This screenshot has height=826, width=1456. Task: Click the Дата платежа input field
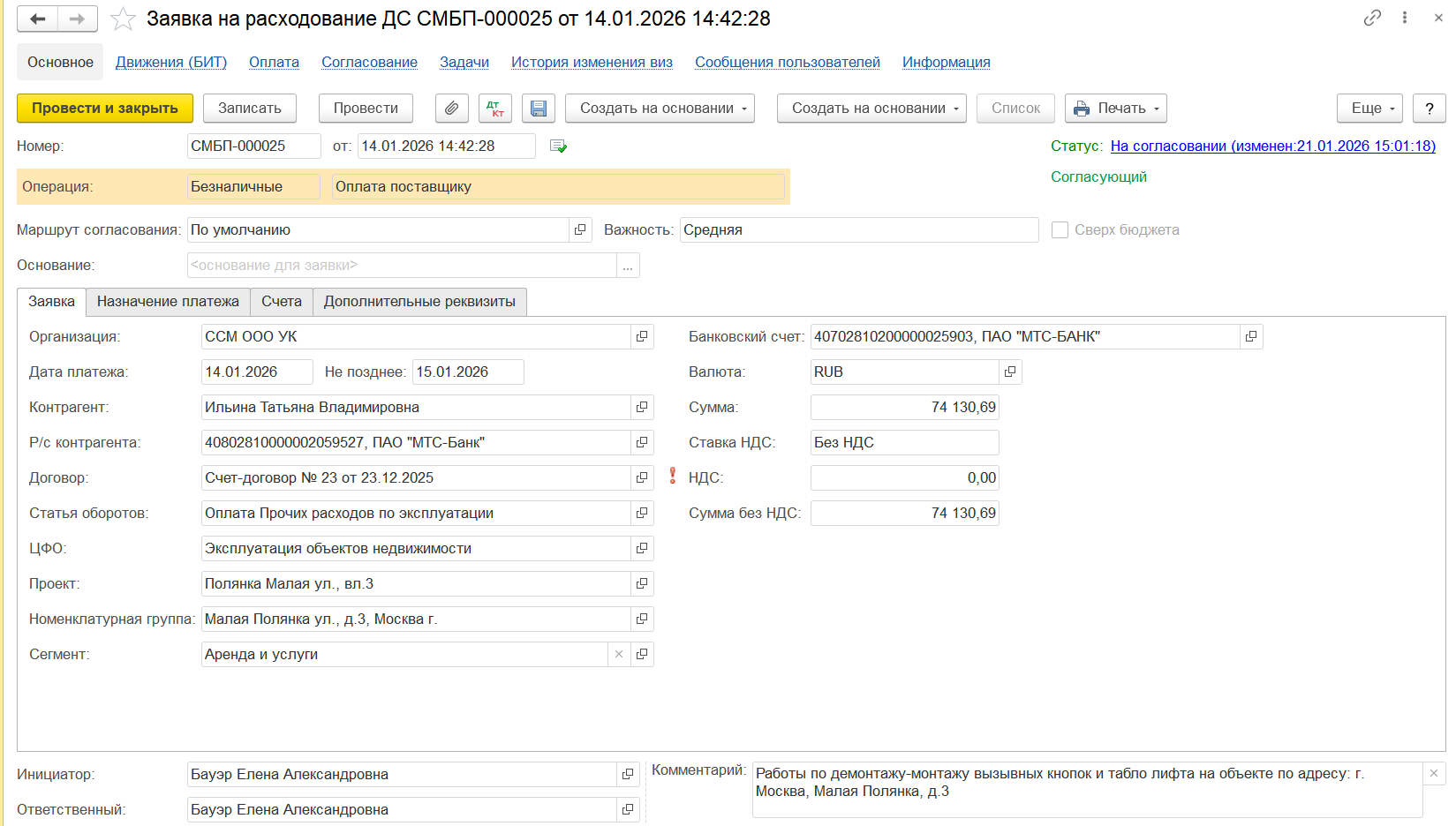pyautogui.click(x=257, y=372)
